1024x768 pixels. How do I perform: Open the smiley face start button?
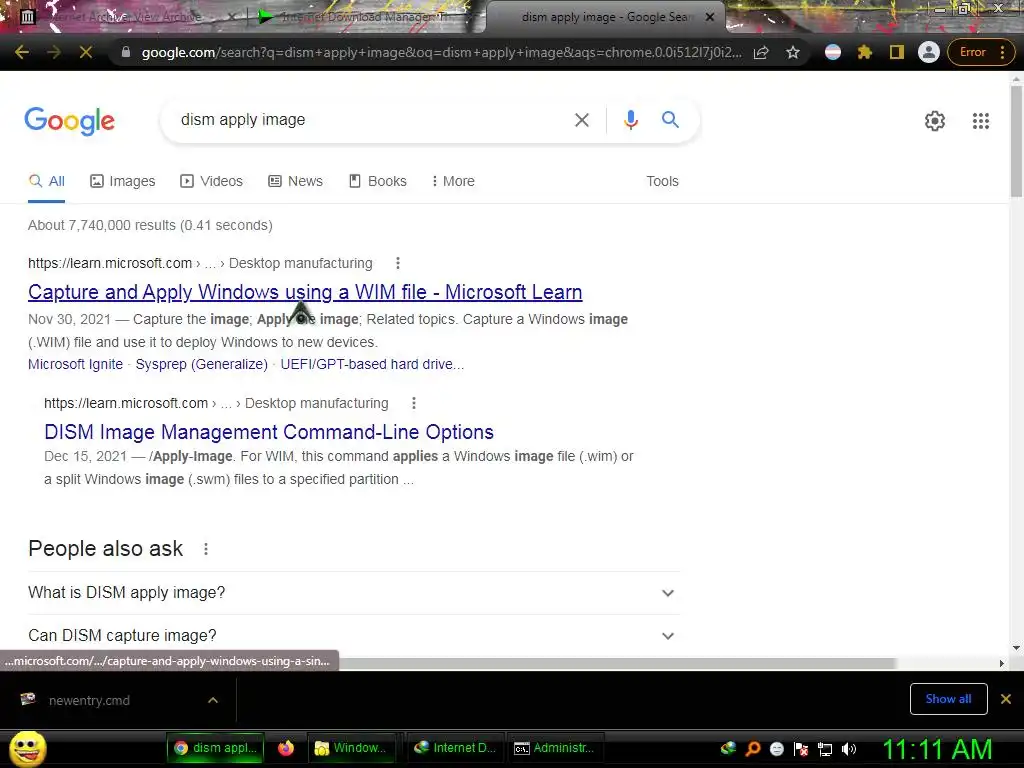(x=27, y=749)
